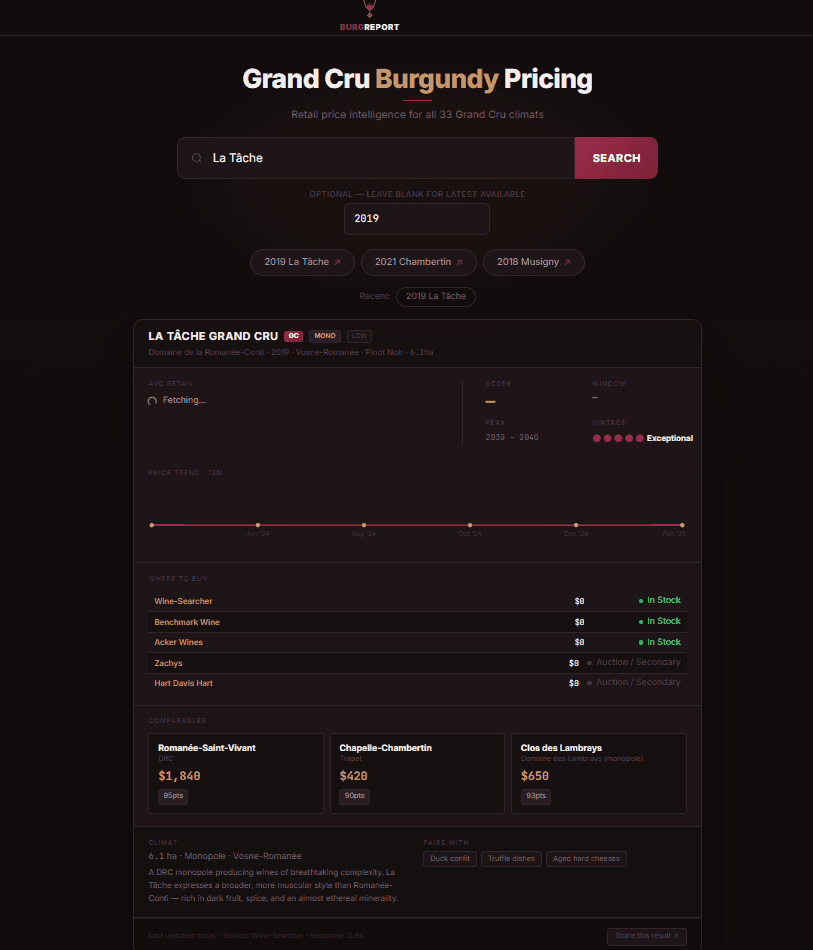813x950 pixels.
Task: Select the 2018 Musigny quick search pill
Action: [x=533, y=261]
